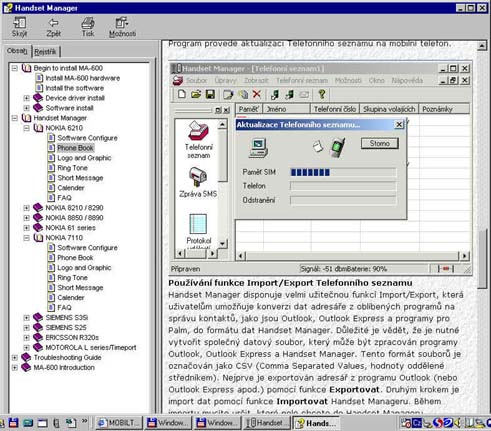The image size is (491, 431).
Task: Click the computer icon in update dialog
Action: [x=259, y=148]
